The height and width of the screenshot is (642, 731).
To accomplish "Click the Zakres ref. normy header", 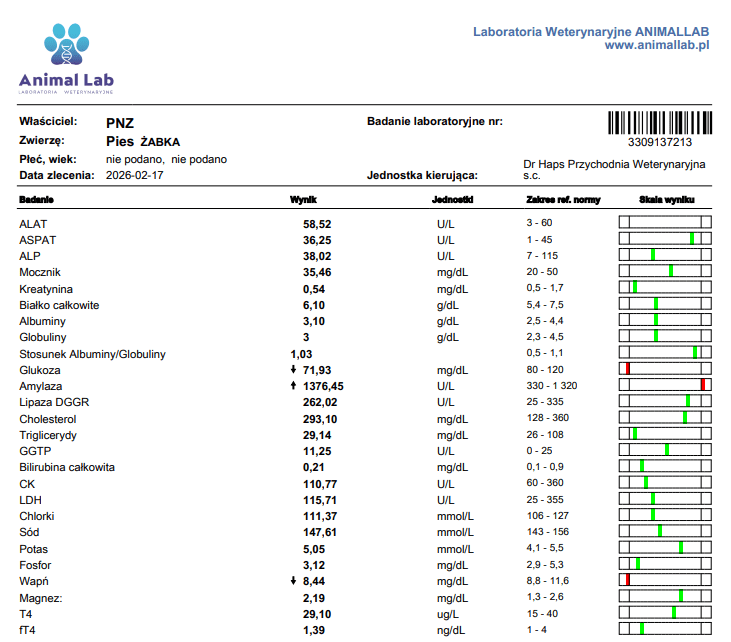I will tap(563, 200).
